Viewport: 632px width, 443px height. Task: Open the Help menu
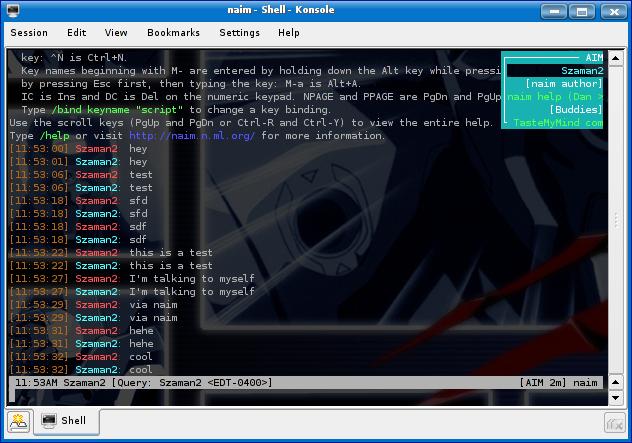(288, 32)
